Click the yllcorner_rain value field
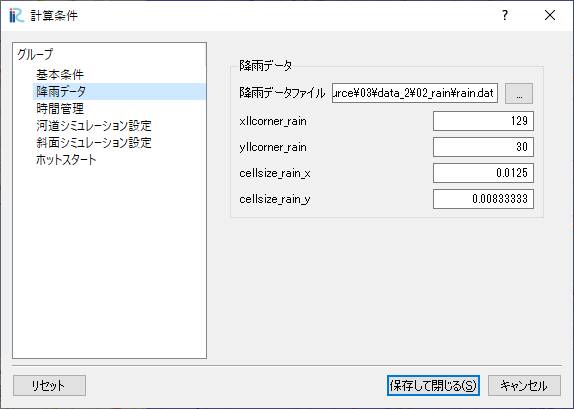The image size is (574, 409). coord(483,147)
